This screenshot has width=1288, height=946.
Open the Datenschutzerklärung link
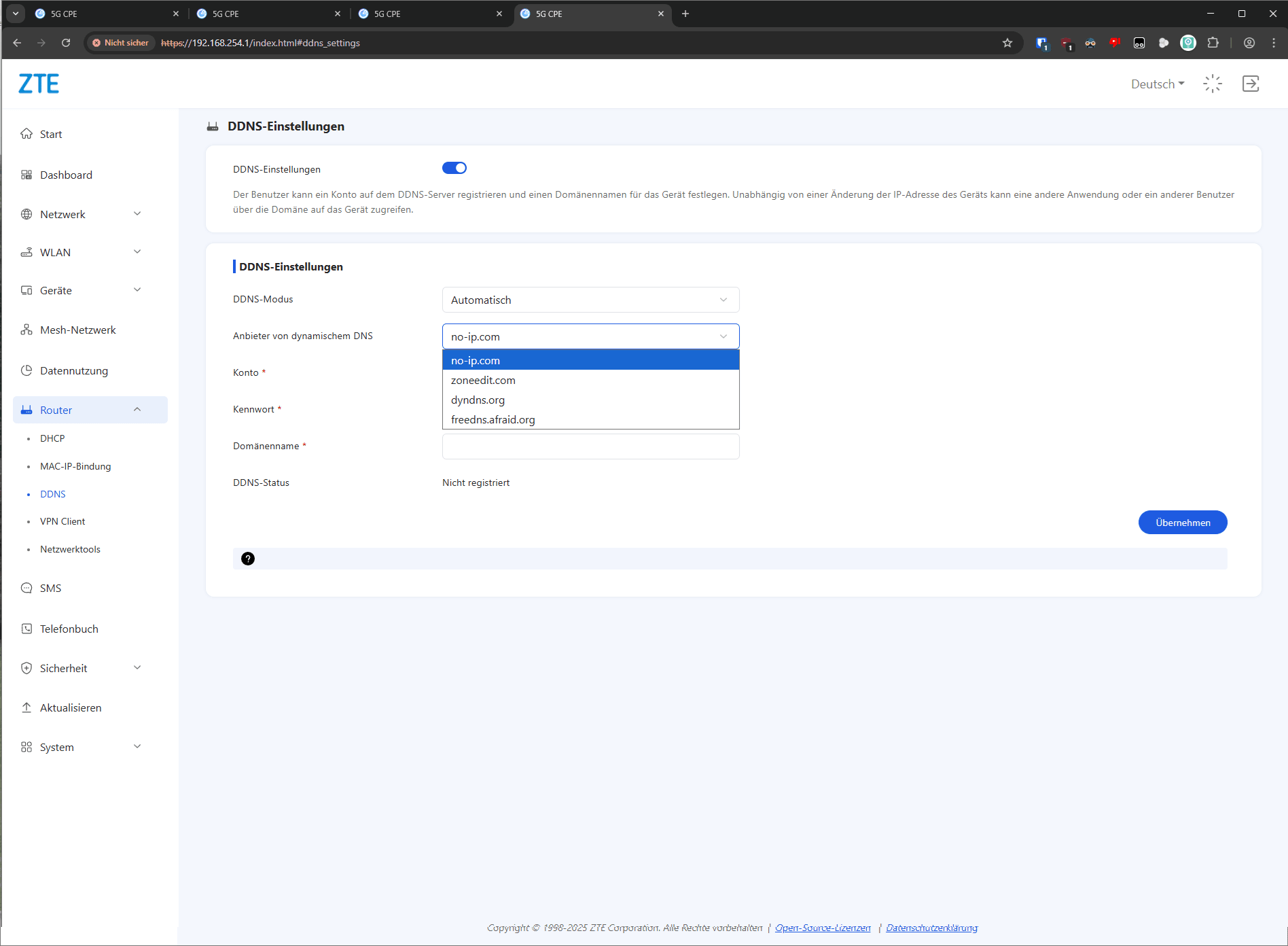[931, 928]
